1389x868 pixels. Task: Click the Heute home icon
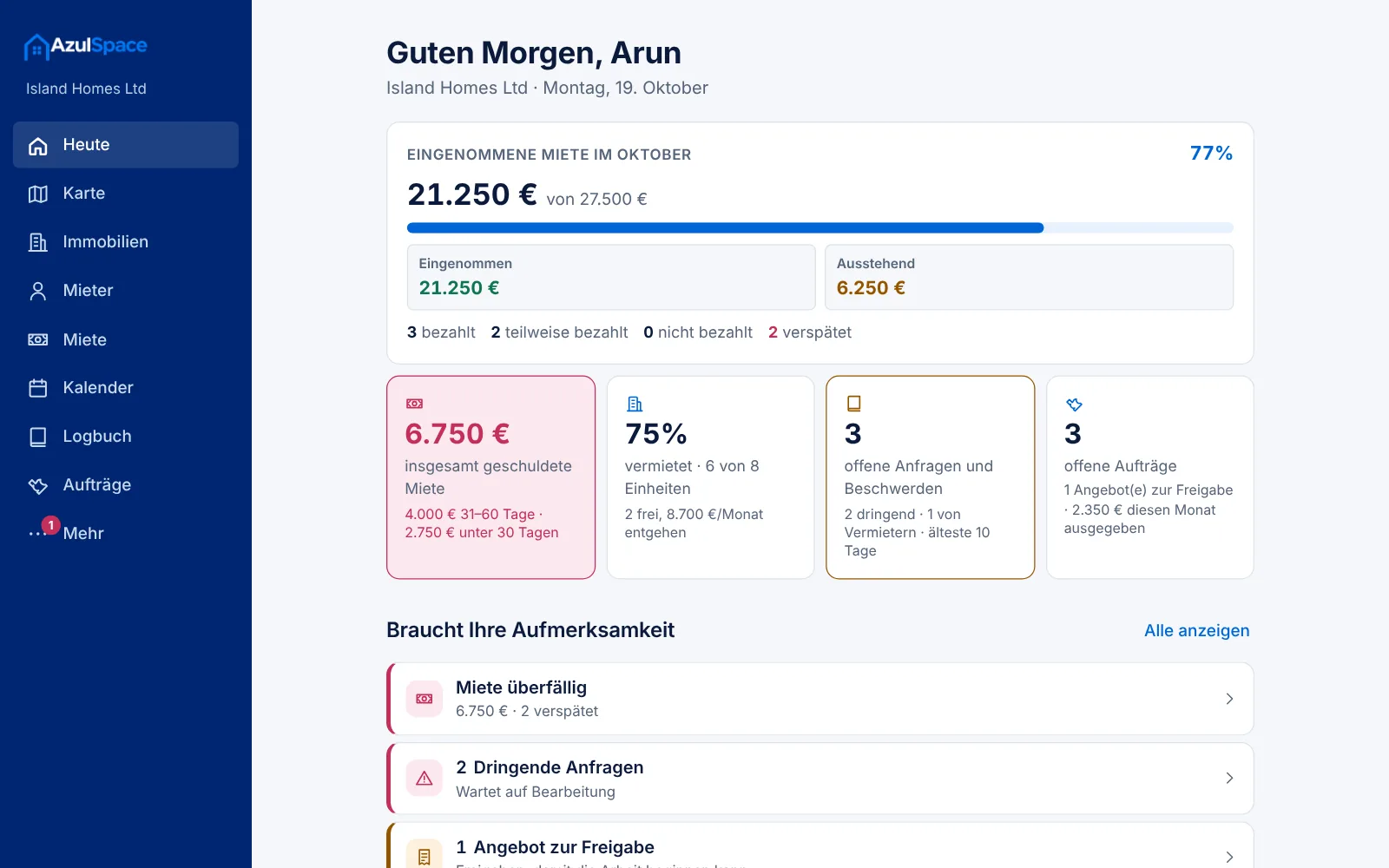(x=38, y=146)
